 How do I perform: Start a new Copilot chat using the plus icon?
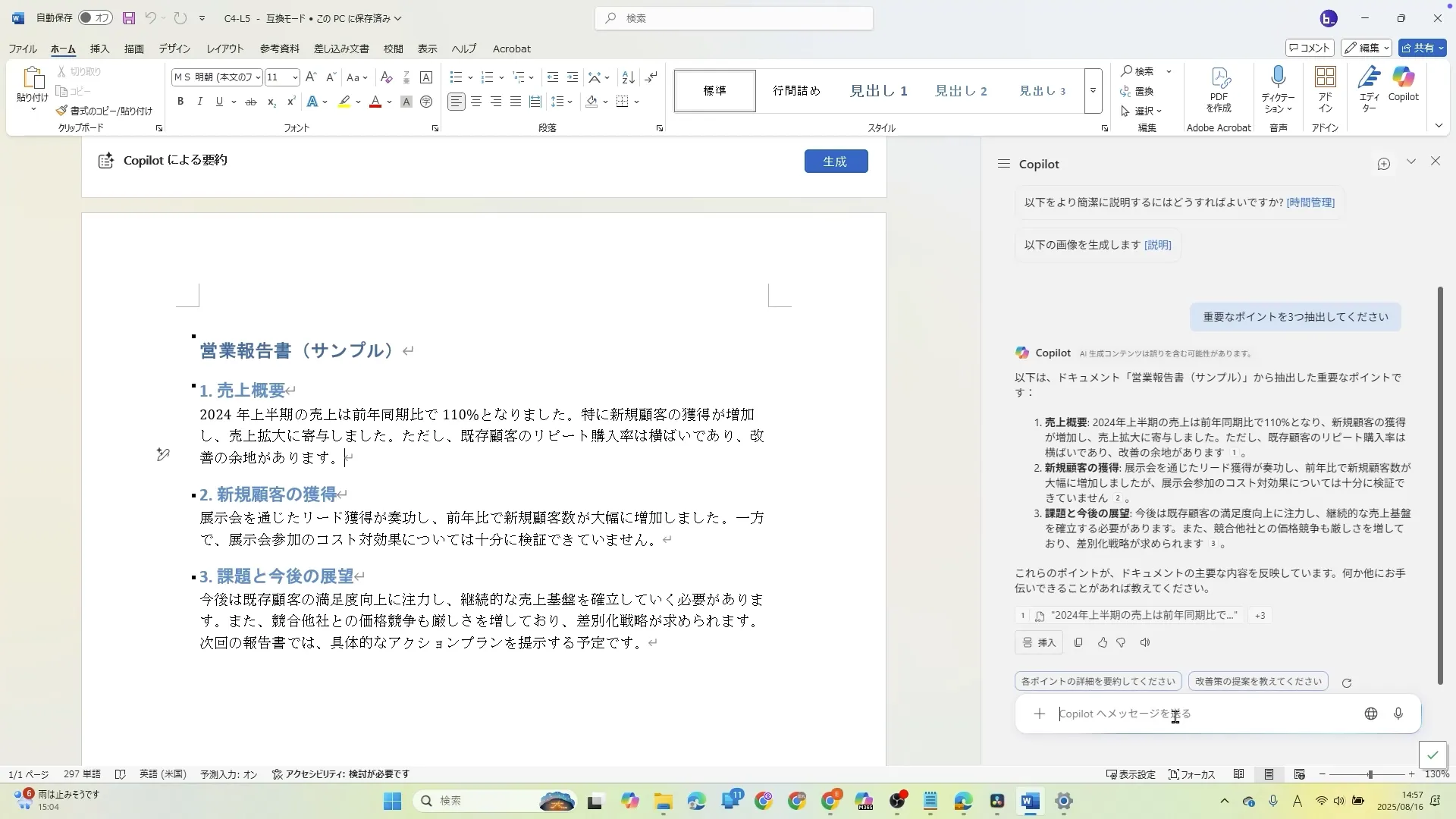[1384, 165]
